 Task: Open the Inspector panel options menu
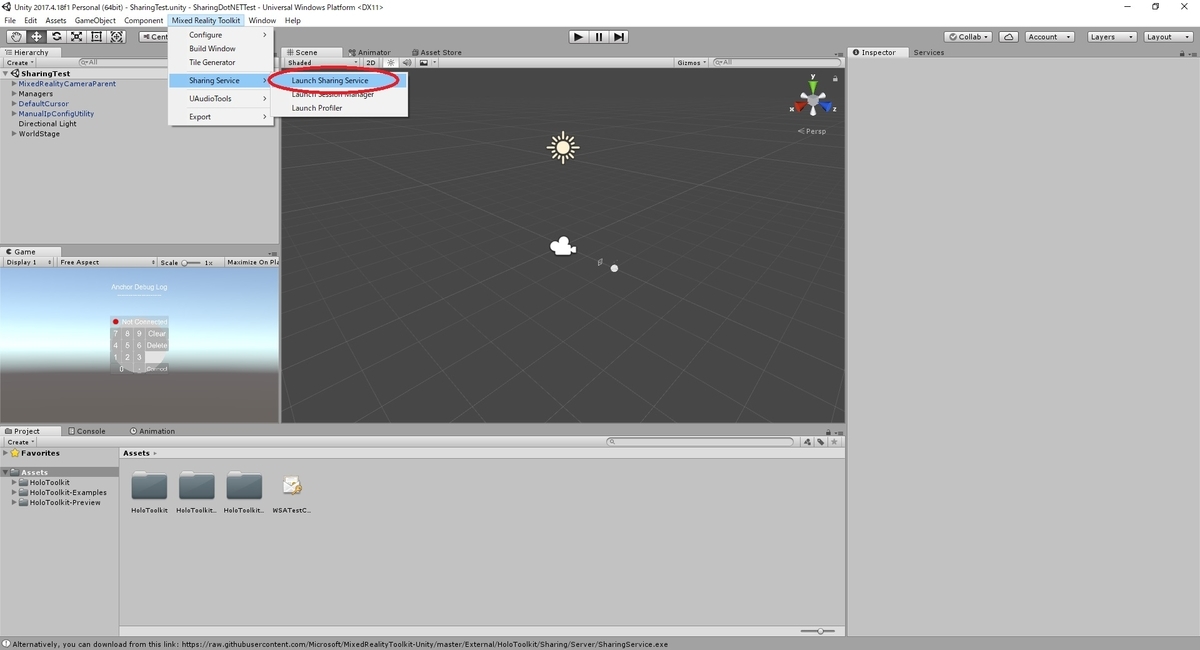(1191, 52)
